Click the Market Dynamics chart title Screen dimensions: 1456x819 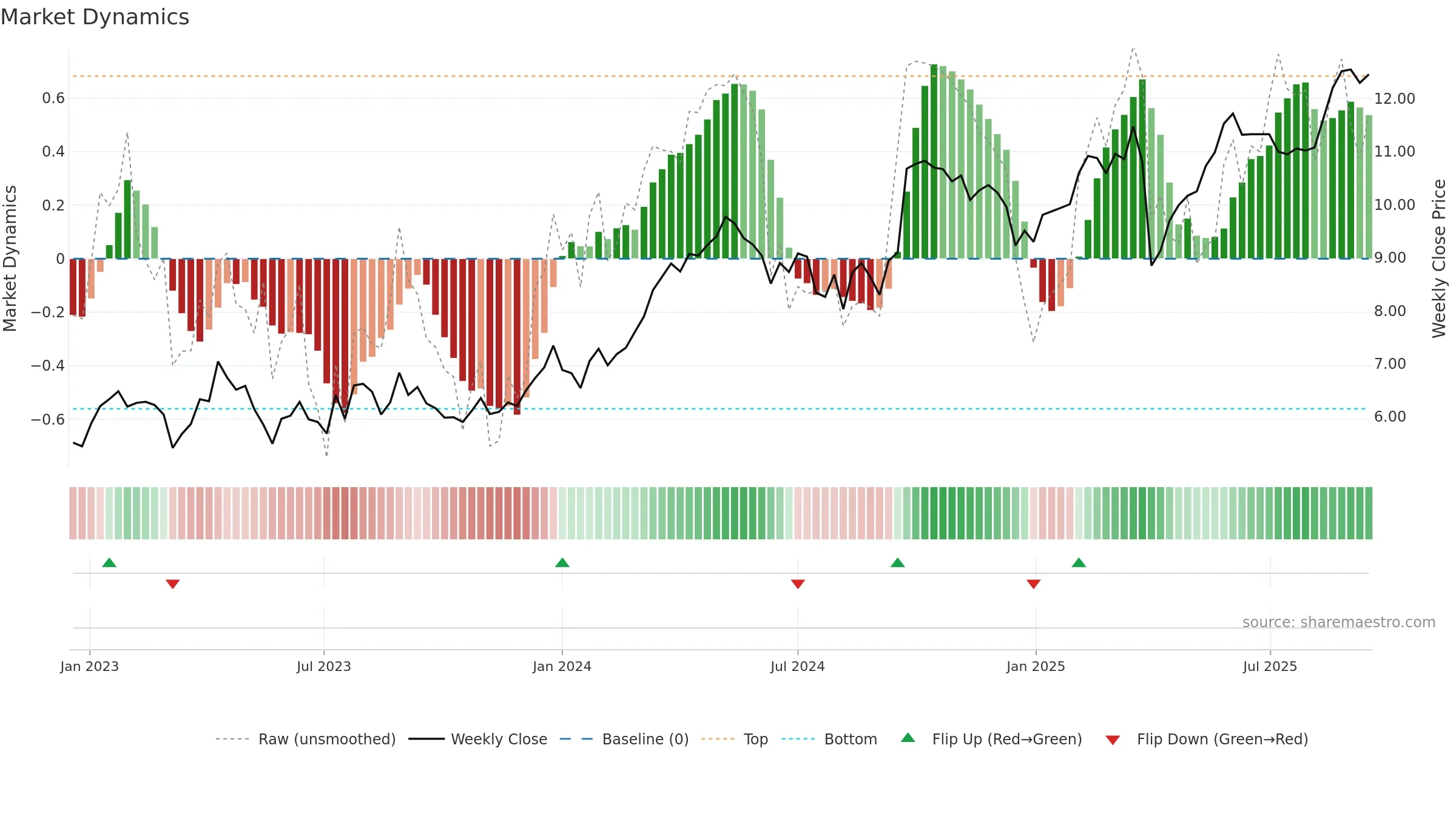pyautogui.click(x=95, y=17)
